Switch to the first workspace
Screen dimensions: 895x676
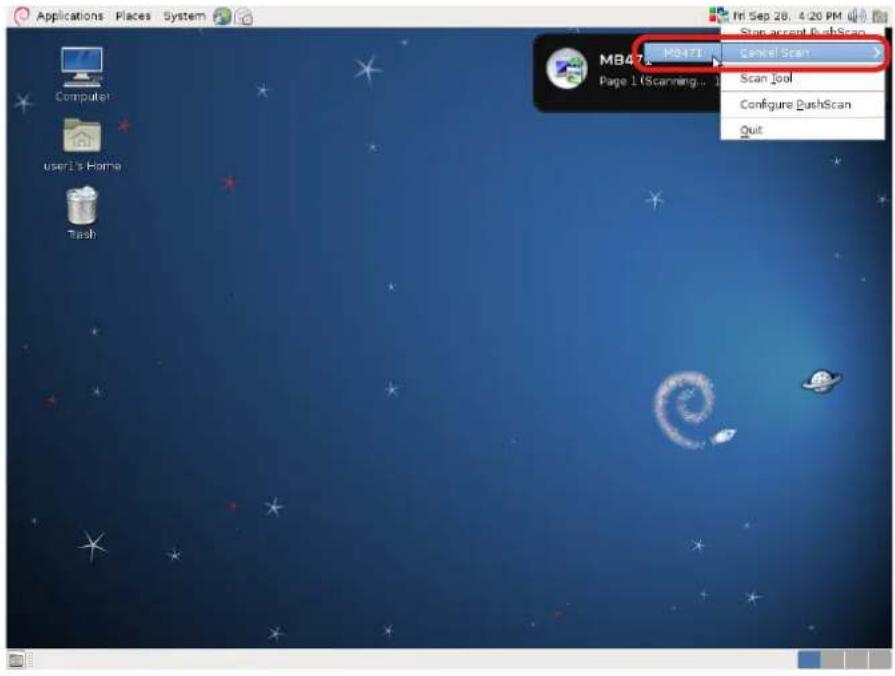coord(809,660)
